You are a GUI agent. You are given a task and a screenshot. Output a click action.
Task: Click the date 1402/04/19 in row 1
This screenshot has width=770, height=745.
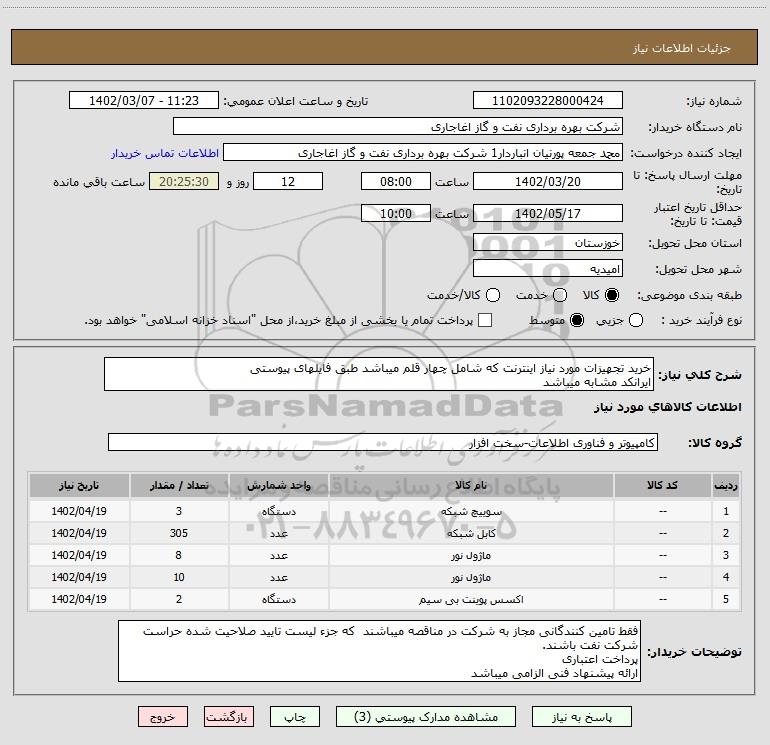[x=79, y=511]
